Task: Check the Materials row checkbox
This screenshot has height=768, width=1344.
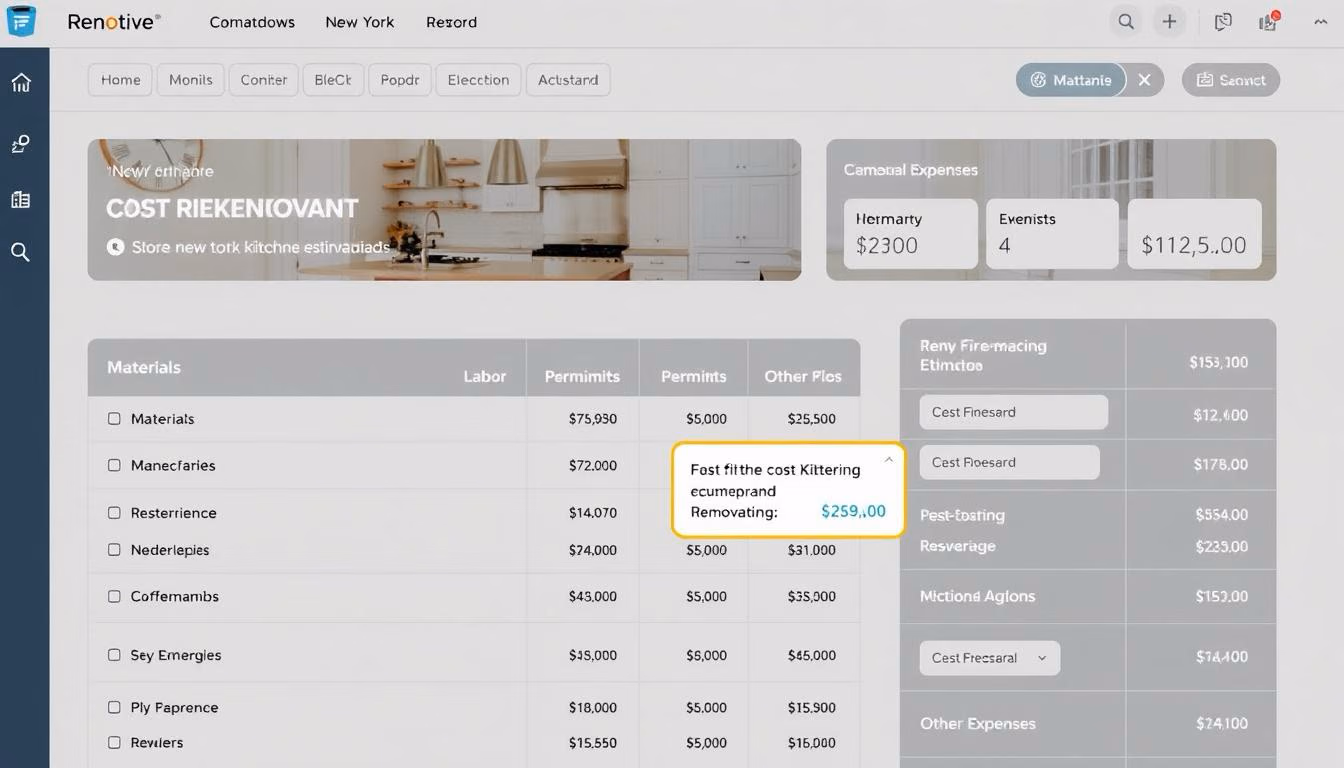Action: [114, 419]
